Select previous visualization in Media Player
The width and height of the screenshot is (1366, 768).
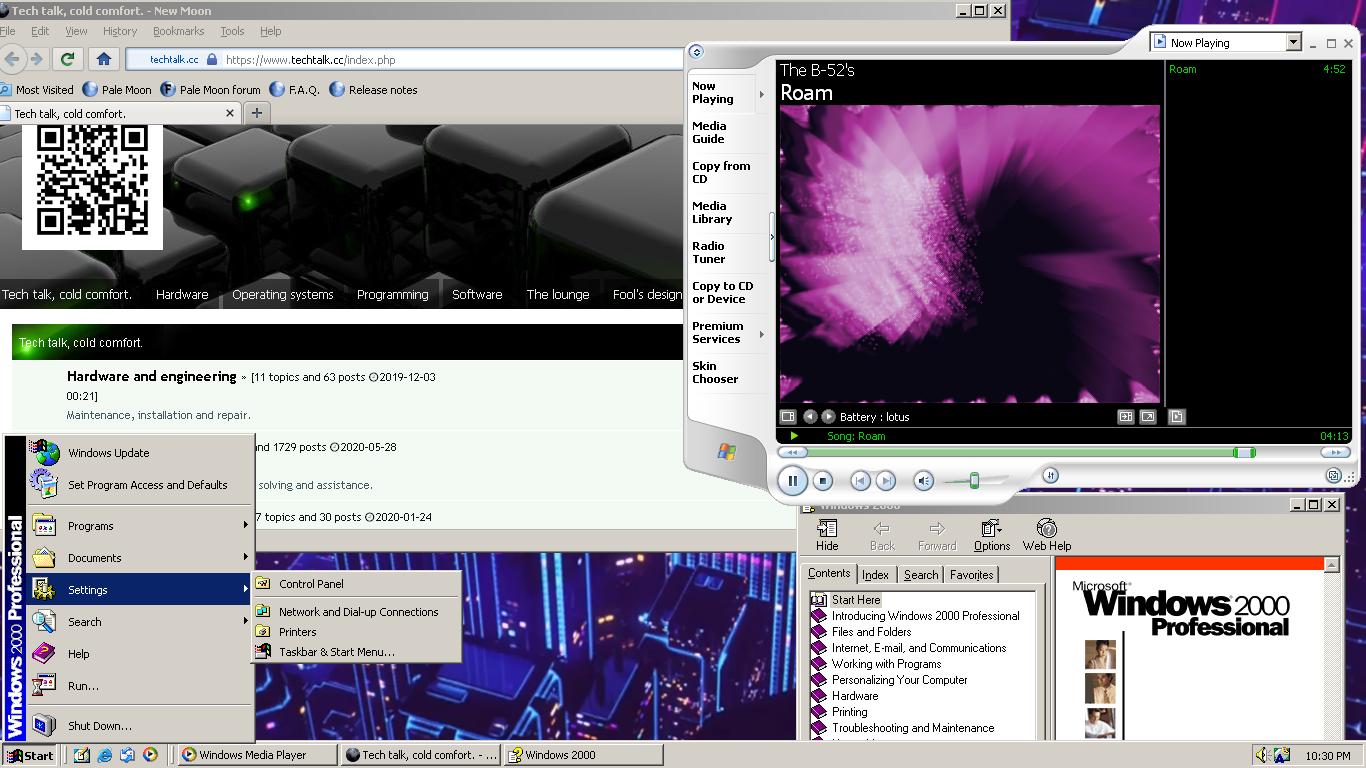point(810,417)
